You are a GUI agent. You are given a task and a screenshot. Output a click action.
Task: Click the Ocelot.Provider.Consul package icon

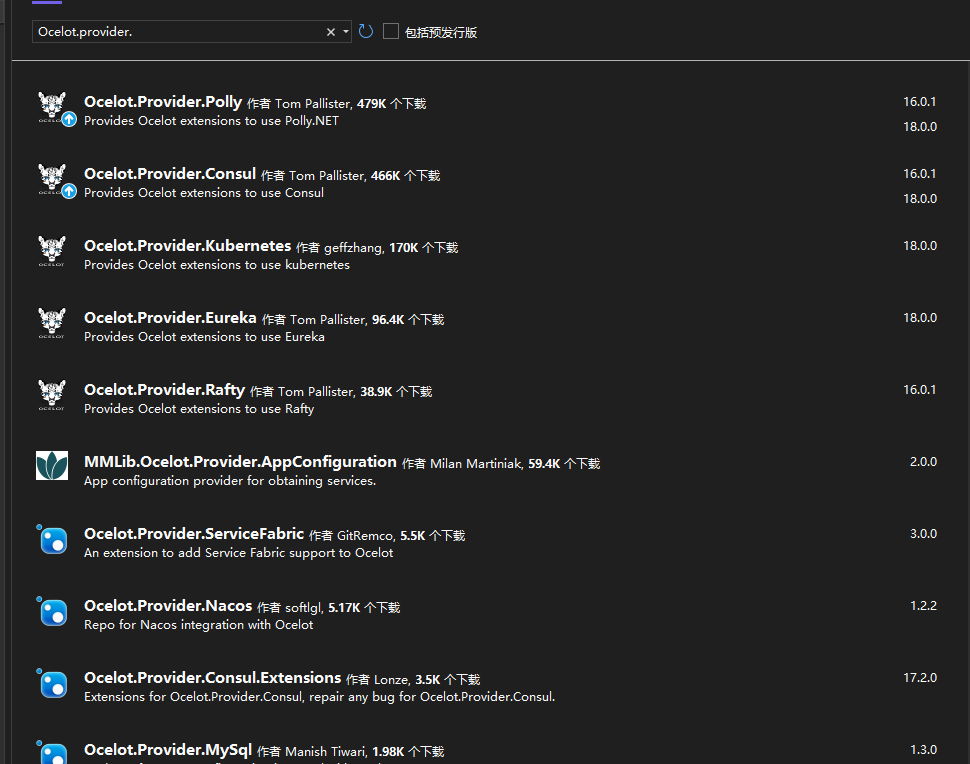(52, 179)
